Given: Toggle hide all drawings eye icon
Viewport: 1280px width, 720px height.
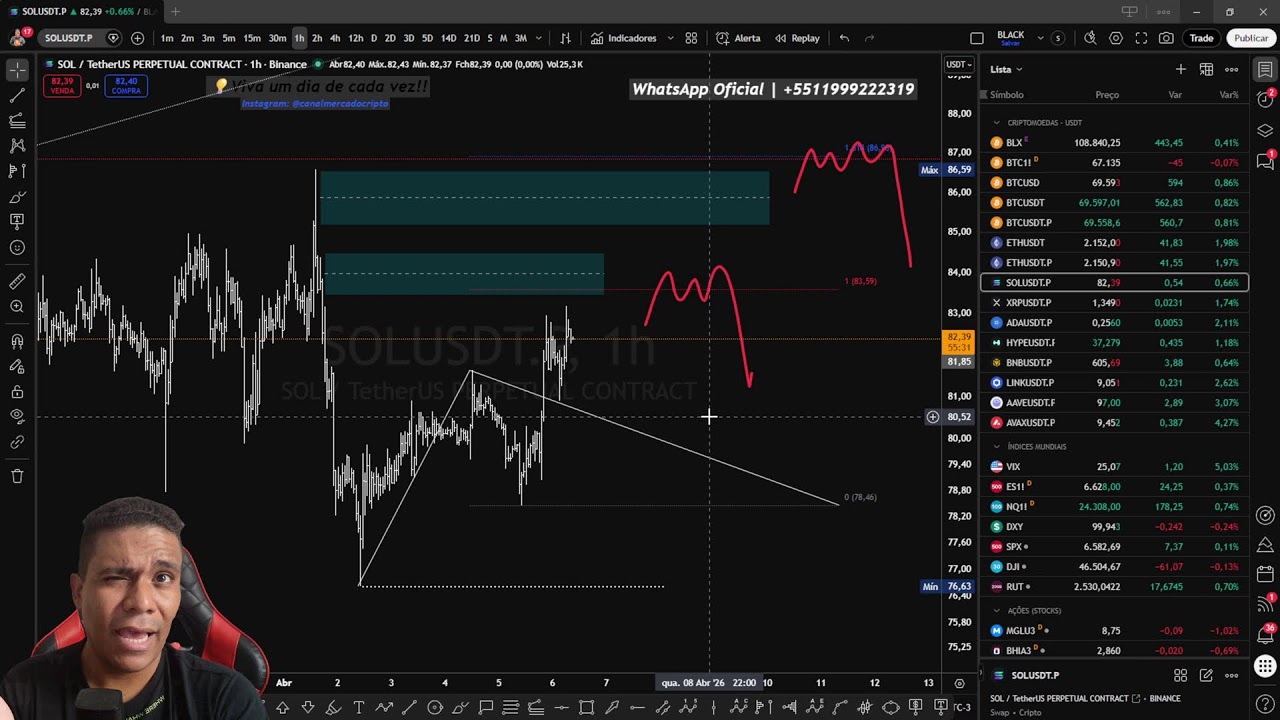Looking at the screenshot, I should click(17, 416).
